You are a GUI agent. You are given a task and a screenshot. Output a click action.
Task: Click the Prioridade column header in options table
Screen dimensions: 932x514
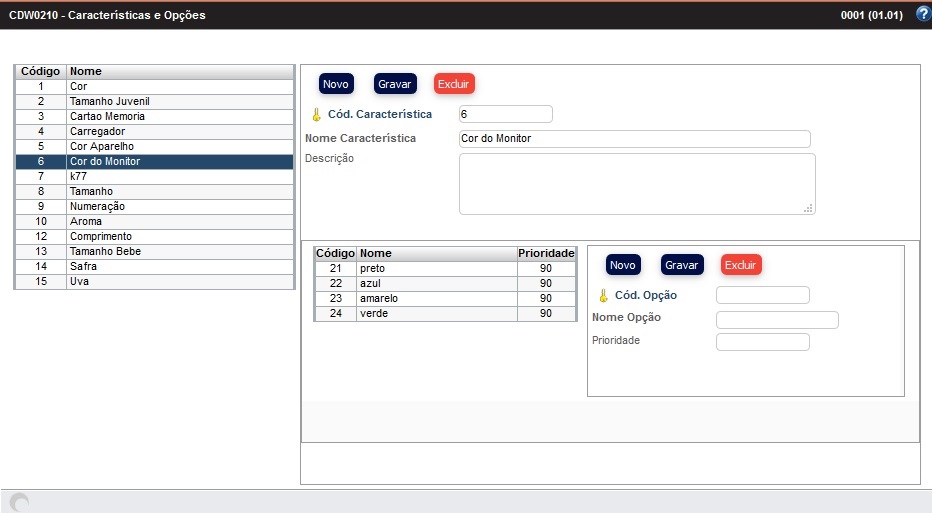pos(546,254)
